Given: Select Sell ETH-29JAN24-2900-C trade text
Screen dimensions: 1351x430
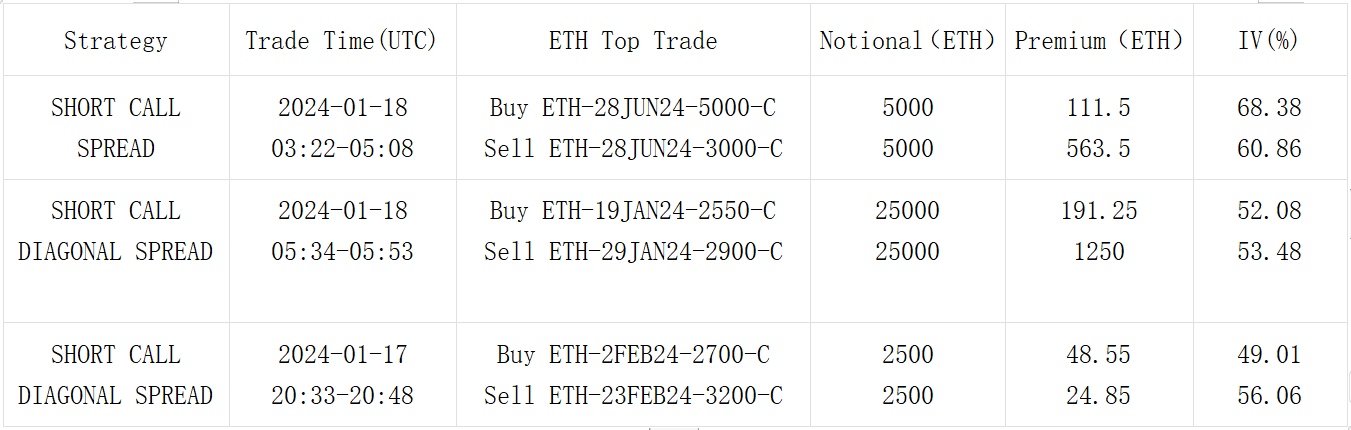Looking at the screenshot, I should click(633, 252).
